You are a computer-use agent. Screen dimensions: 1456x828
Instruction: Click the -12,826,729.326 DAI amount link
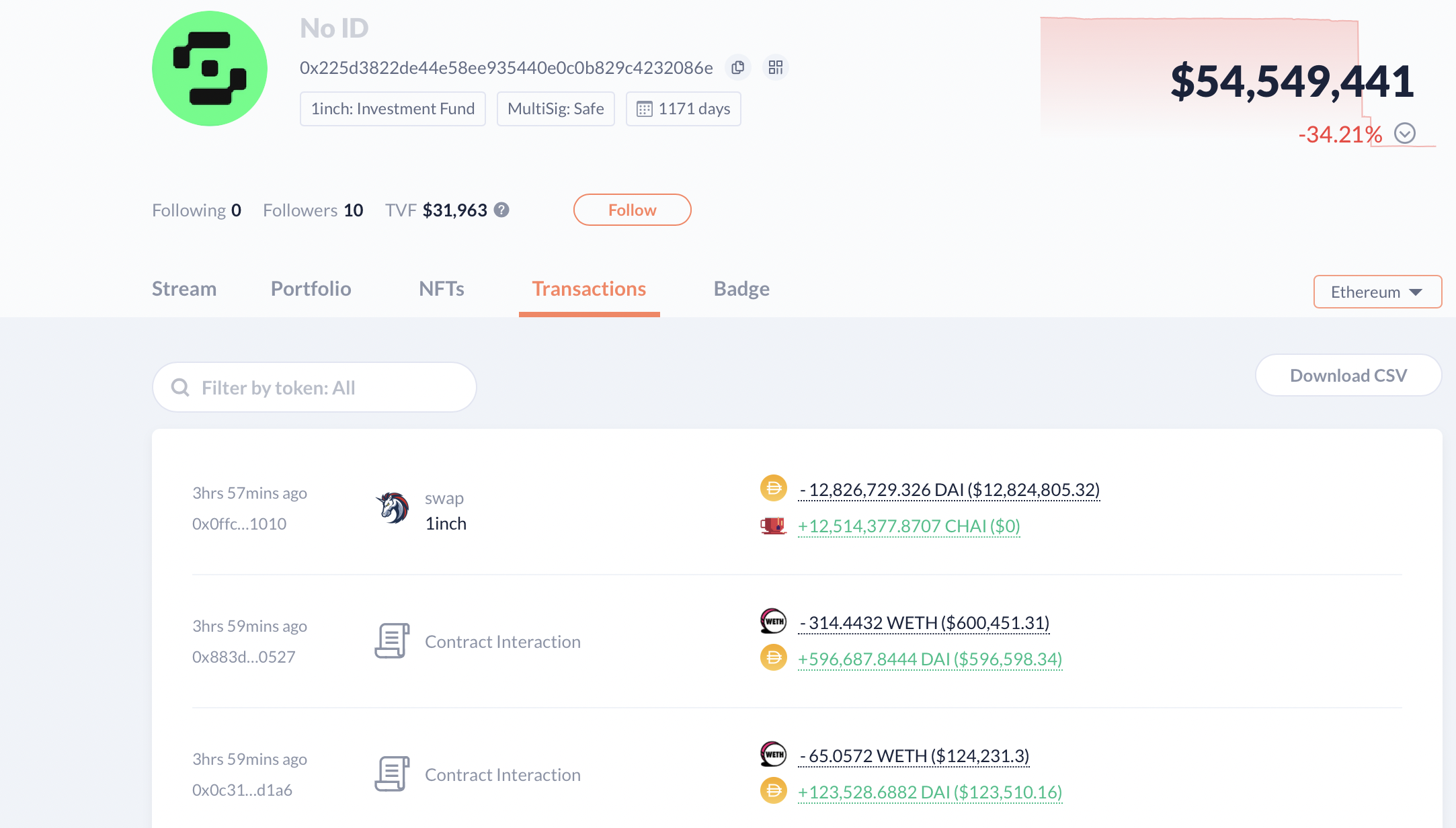(x=949, y=490)
